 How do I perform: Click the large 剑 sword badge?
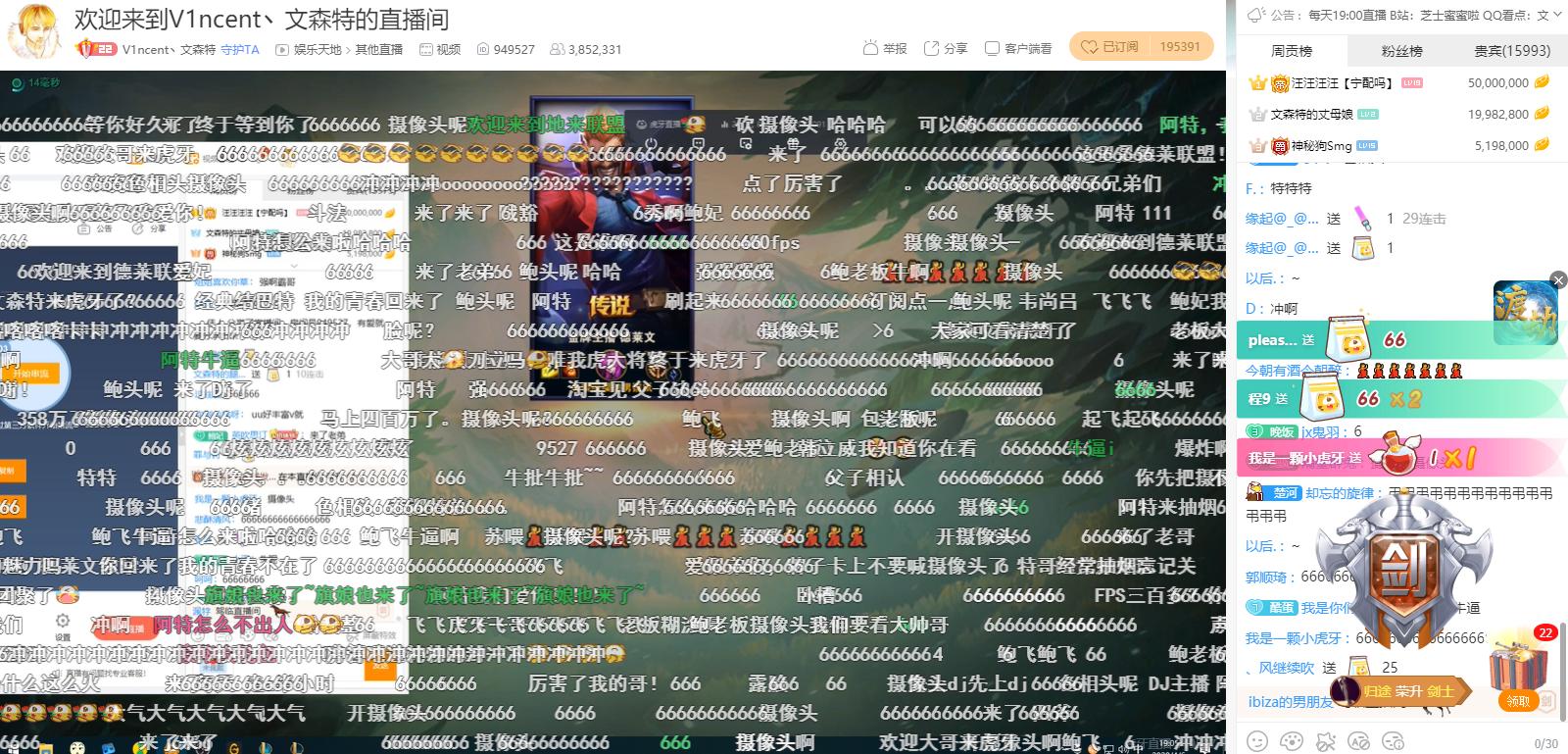coord(1405,569)
